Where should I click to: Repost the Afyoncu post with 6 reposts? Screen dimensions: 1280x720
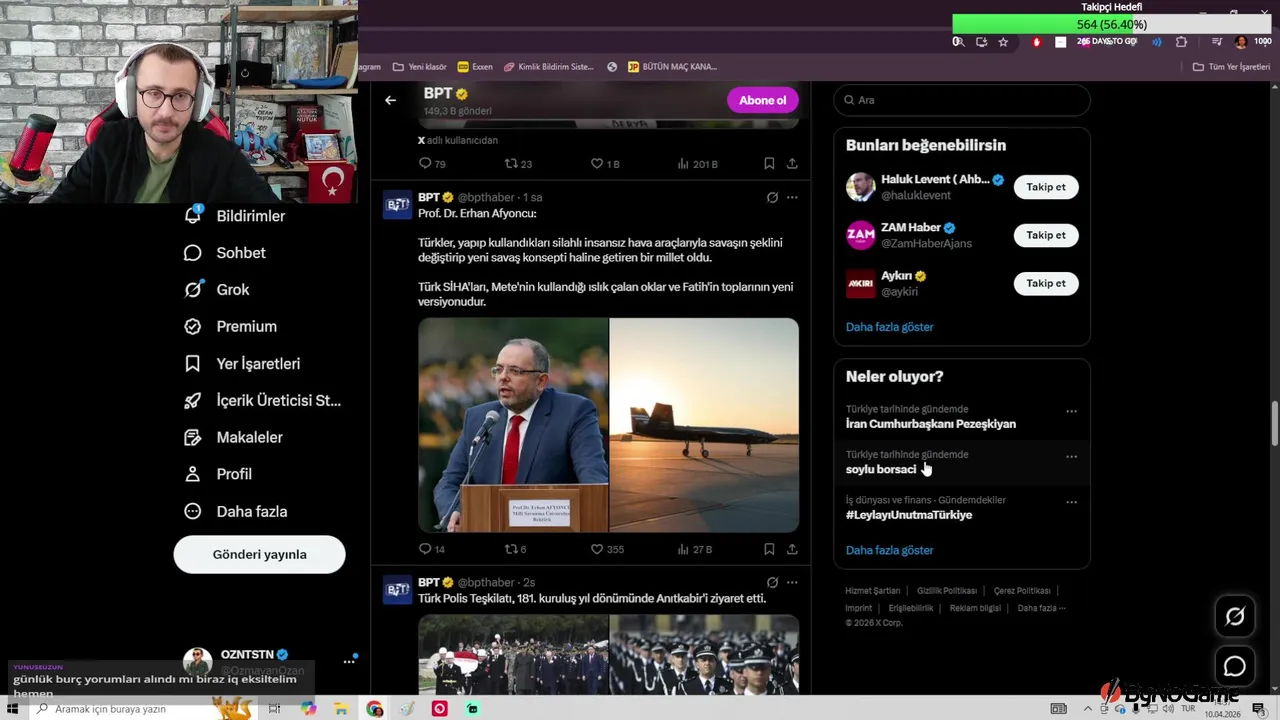coord(515,549)
